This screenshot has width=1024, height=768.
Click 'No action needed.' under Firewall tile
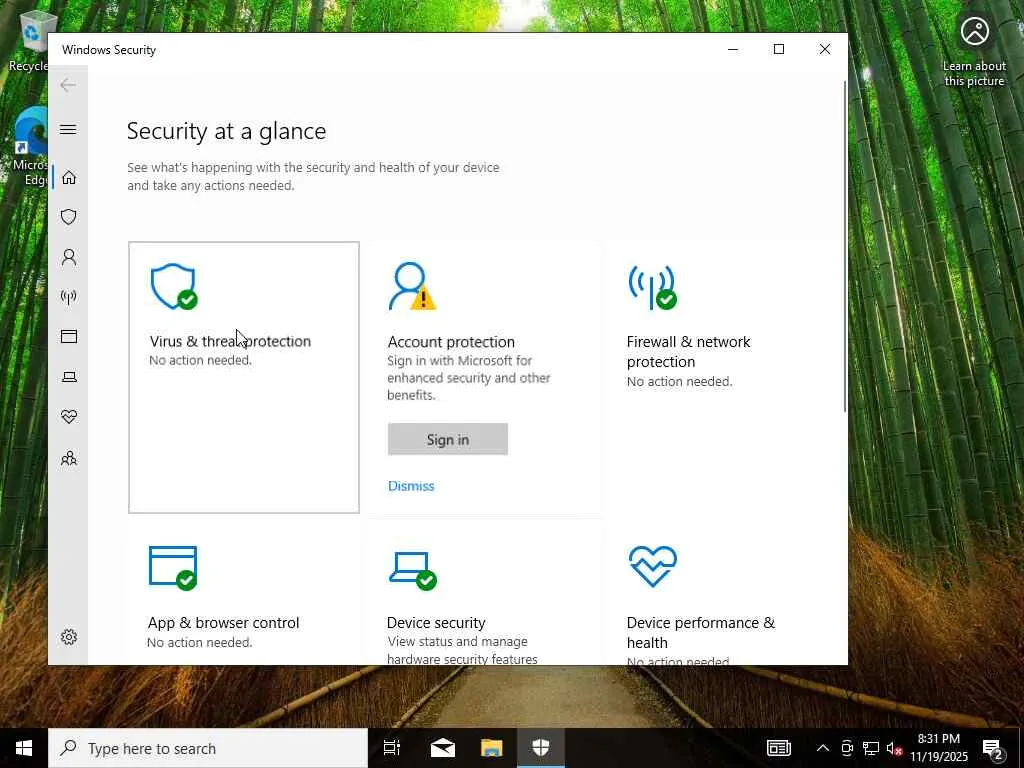679,381
